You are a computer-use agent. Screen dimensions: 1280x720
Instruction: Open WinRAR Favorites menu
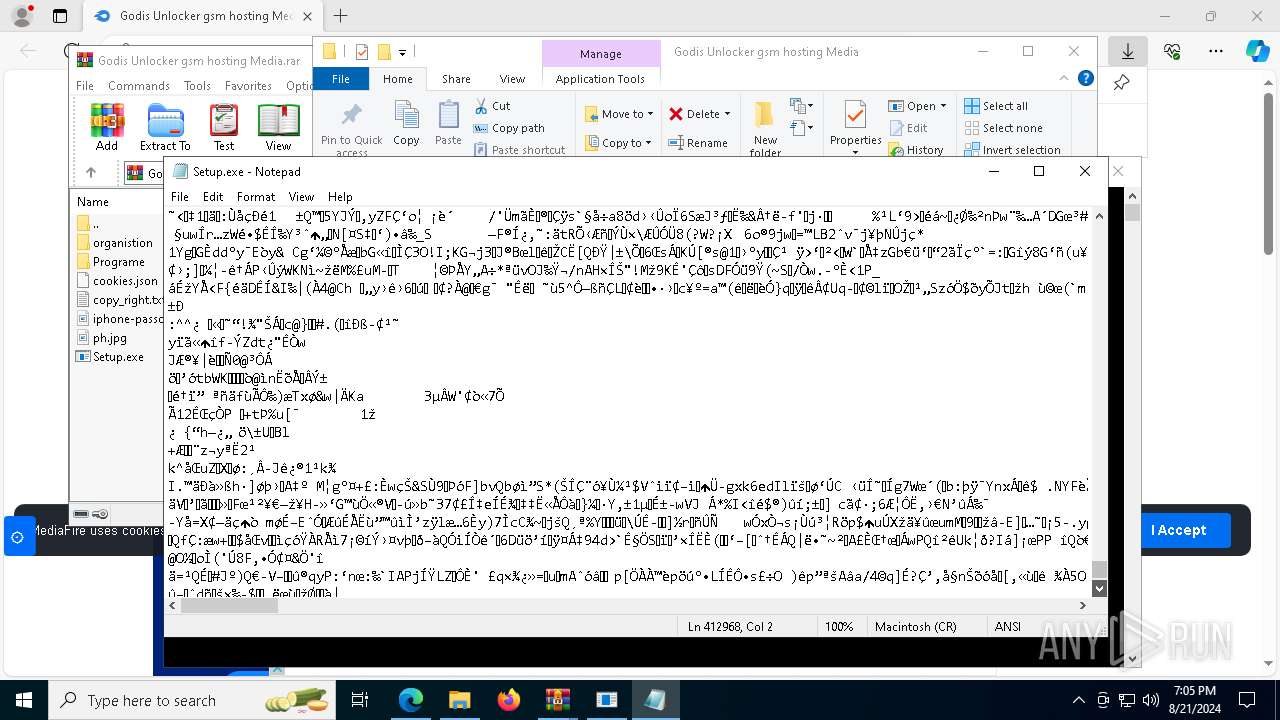[248, 86]
